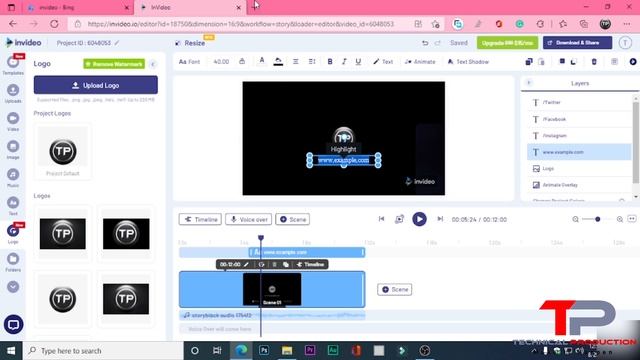640x360 pixels.
Task: Select the Project Default TP logo
Action: tap(62, 152)
